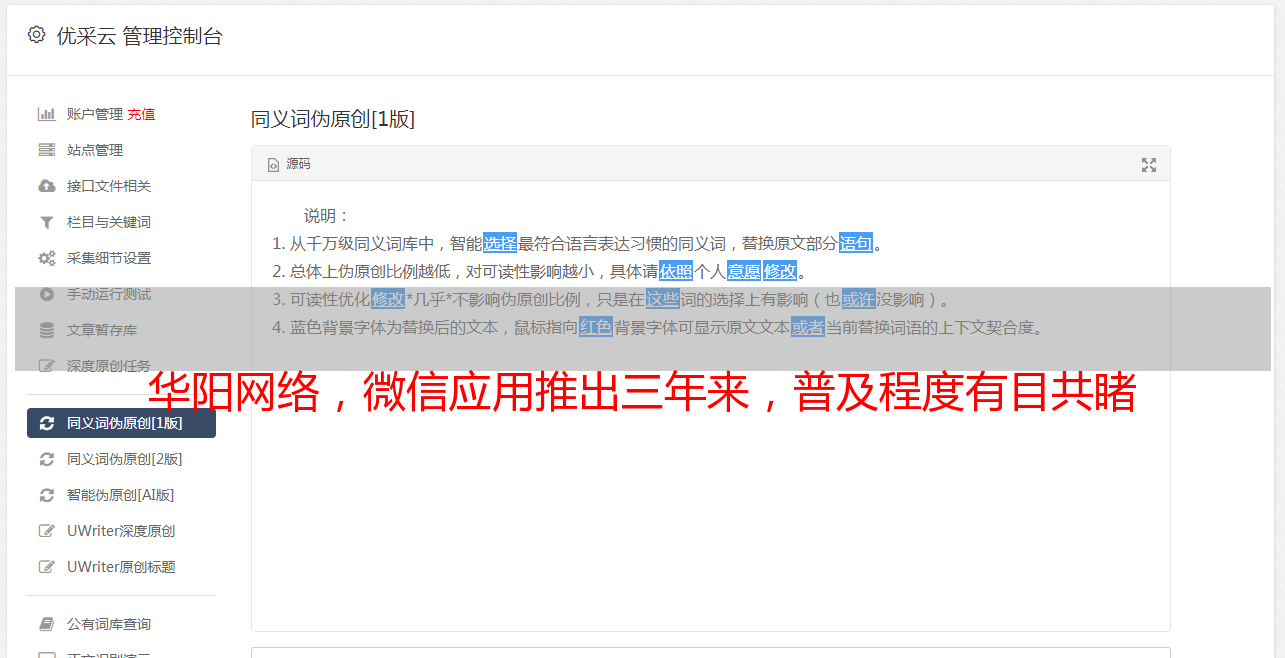
Task: Click the highlighted word 语句
Action: click(x=856, y=243)
